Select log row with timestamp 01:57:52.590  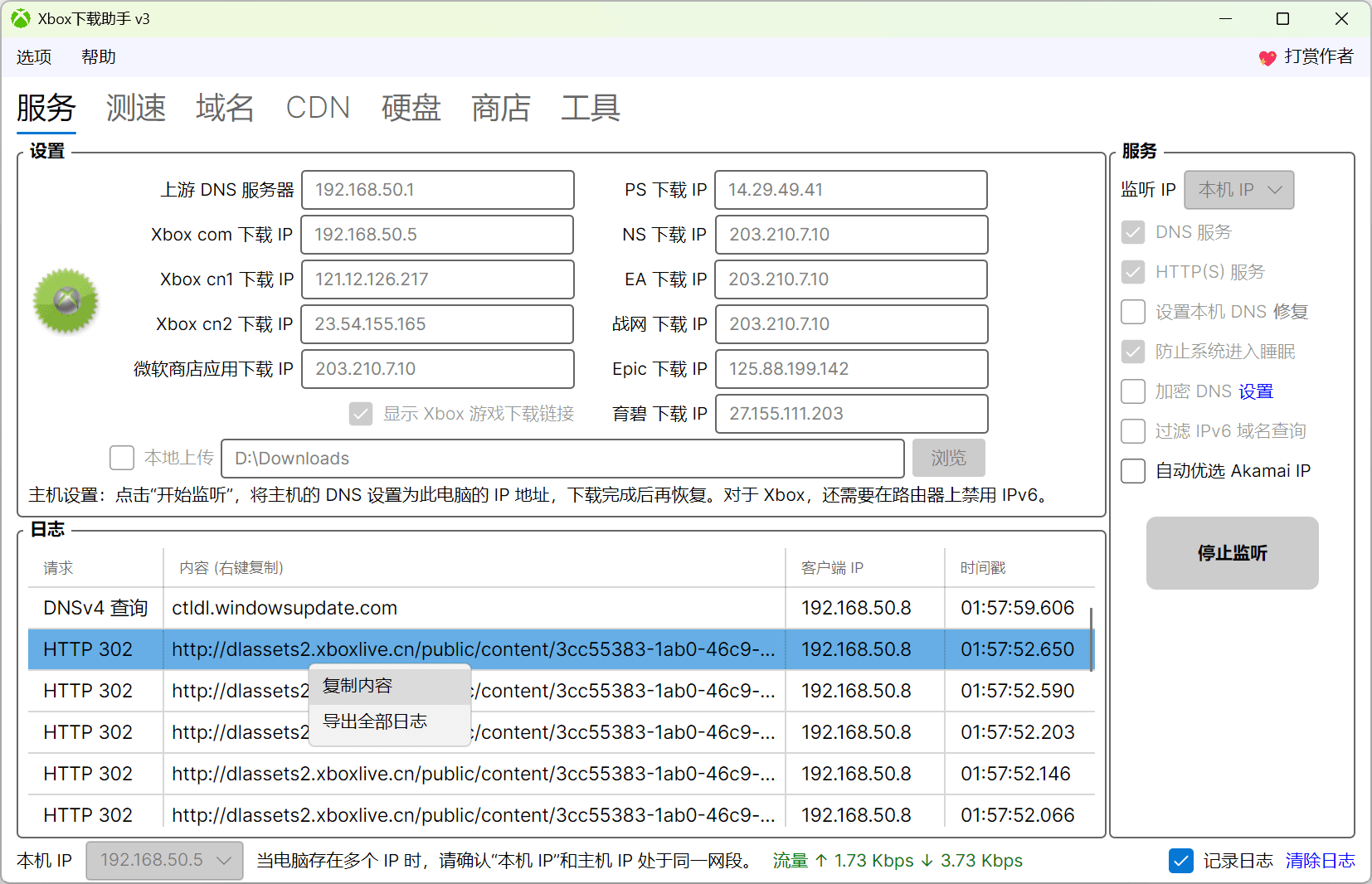tap(560, 691)
